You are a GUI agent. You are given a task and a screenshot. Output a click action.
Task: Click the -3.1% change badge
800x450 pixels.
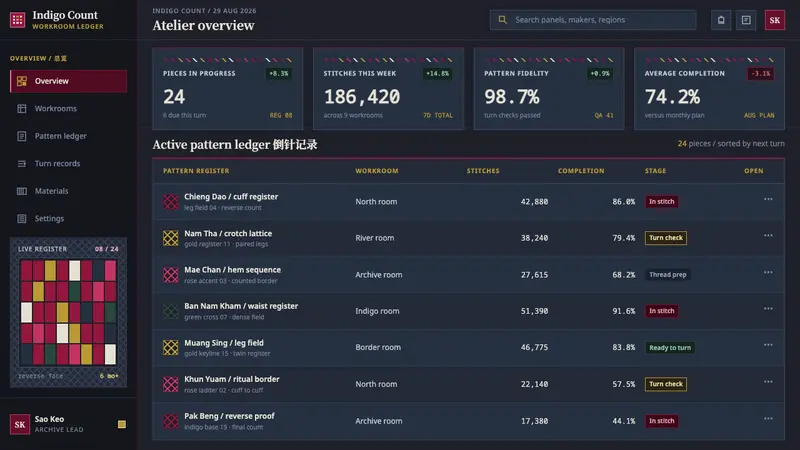point(761,73)
